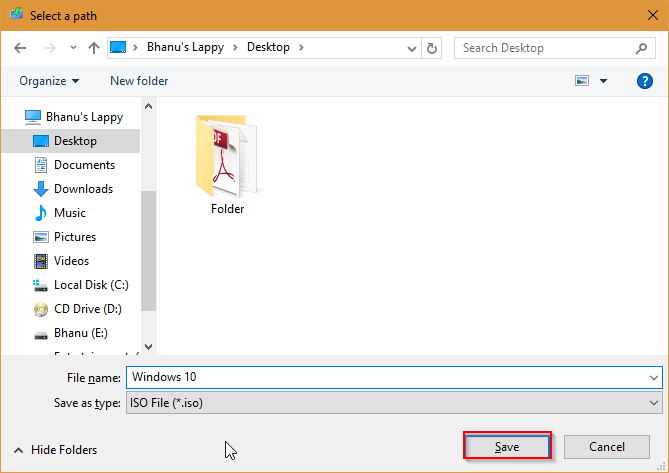The height and width of the screenshot is (473, 669).
Task: Open Videos in navigation pane
Action: [71, 261]
